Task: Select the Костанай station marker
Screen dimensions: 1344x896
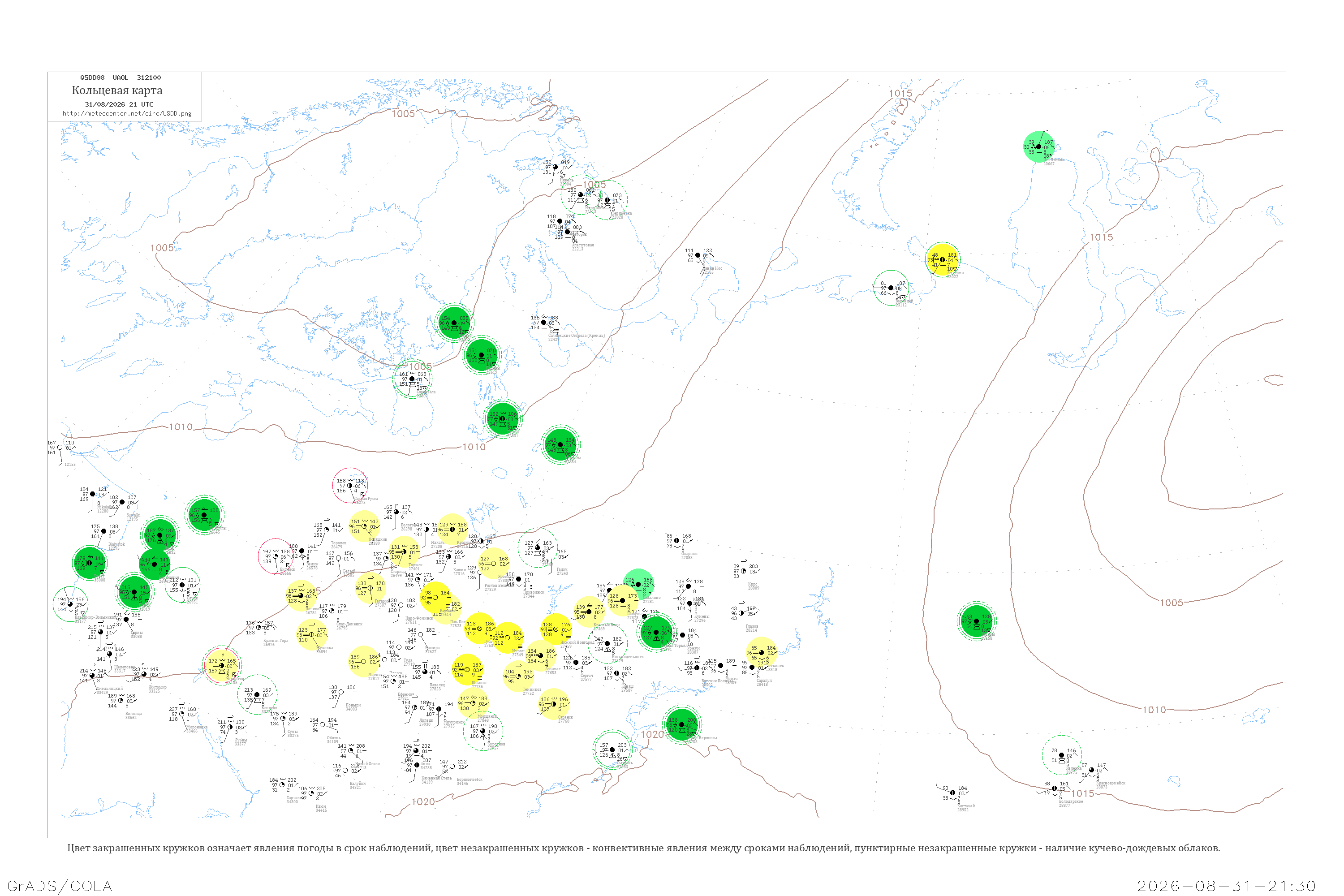Action: tap(952, 793)
